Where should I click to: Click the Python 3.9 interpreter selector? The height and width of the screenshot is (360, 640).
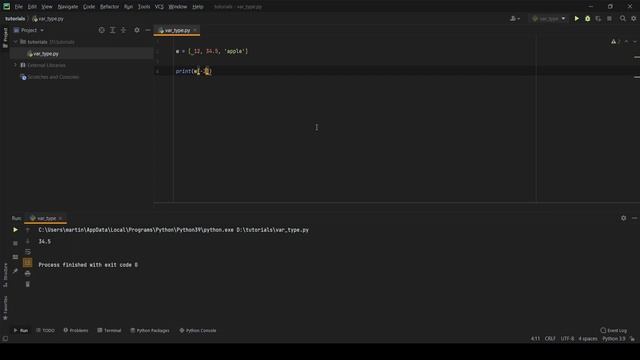point(614,339)
